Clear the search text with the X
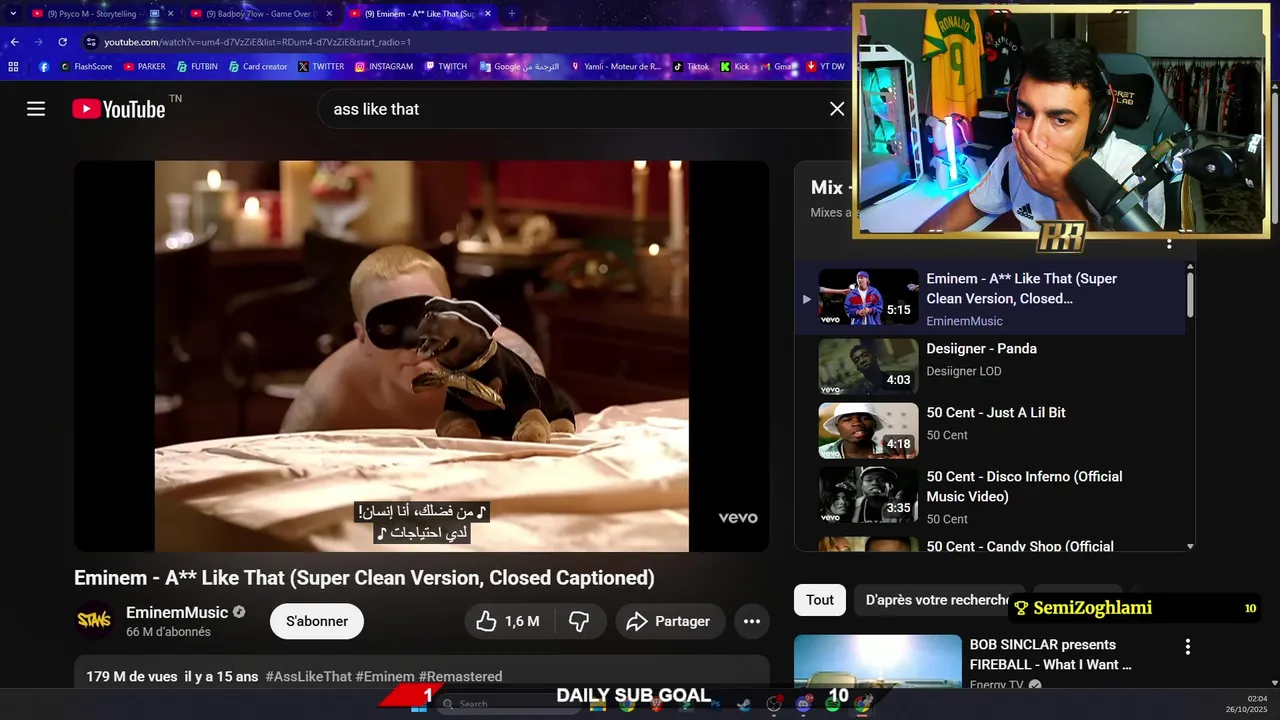The image size is (1280, 720). pos(837,109)
